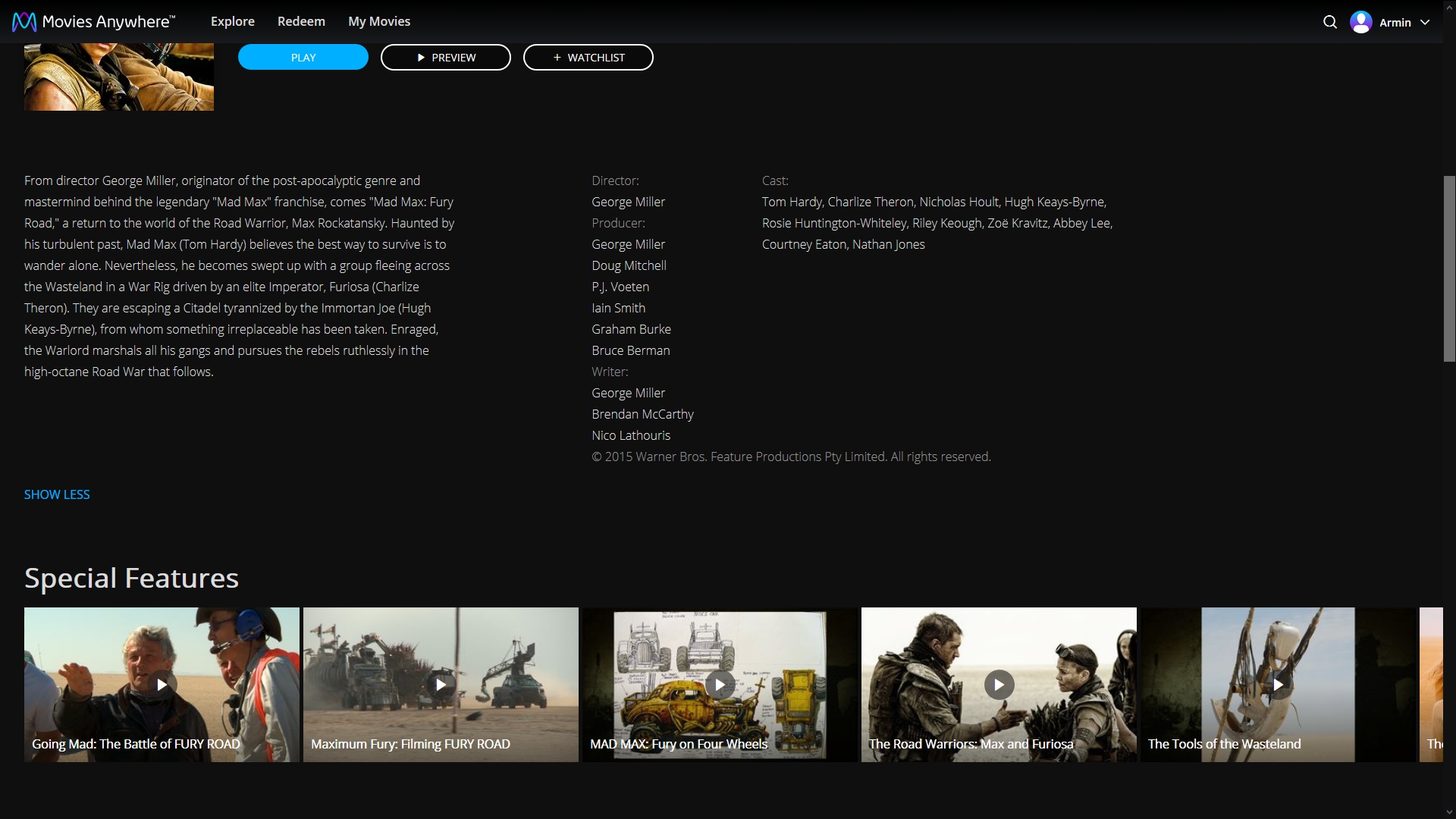Play 'Going Mad: The Battle of FURY ROAD' feature
Viewport: 1456px width, 819px height.
click(162, 685)
